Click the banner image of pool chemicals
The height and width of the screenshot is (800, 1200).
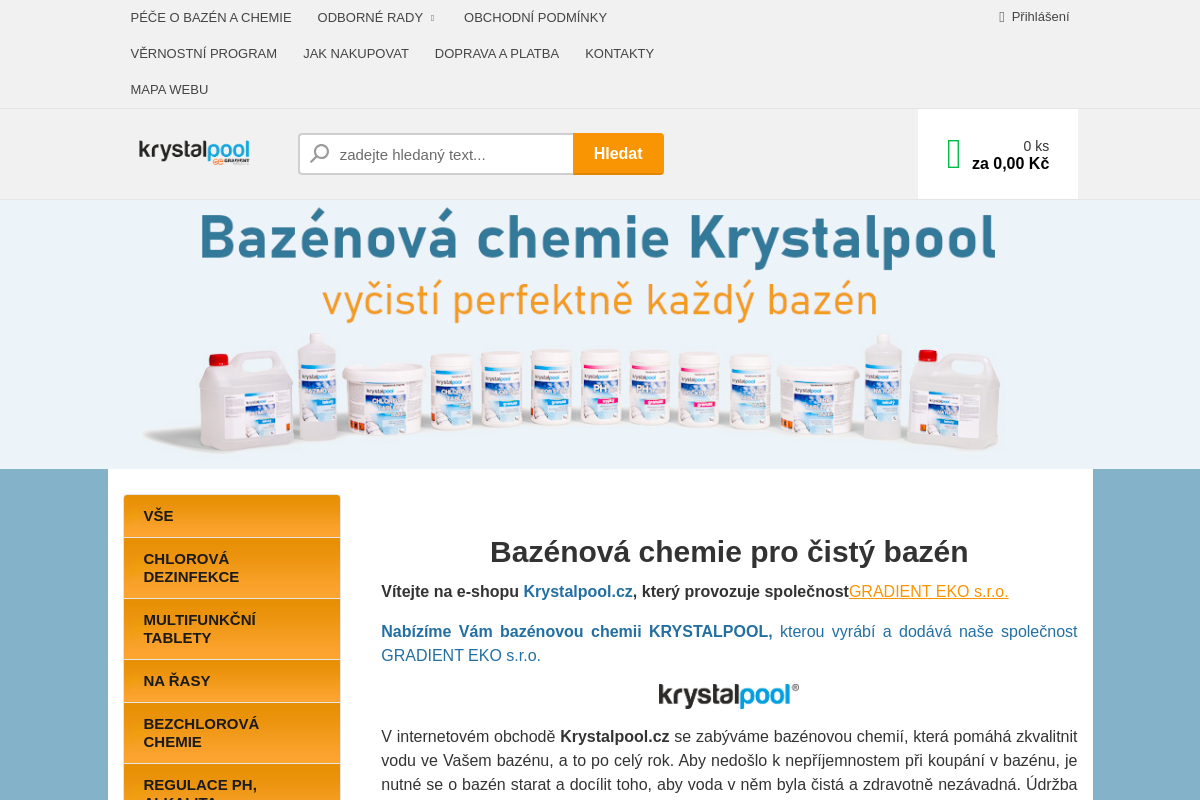tap(600, 333)
